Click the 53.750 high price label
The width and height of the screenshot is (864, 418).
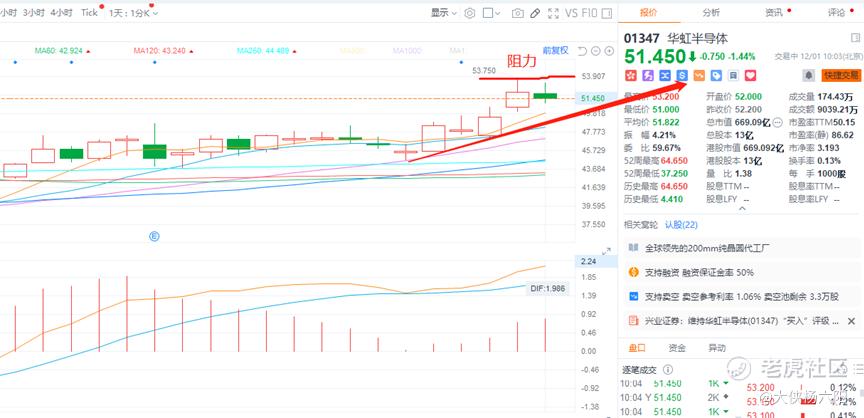(x=484, y=70)
